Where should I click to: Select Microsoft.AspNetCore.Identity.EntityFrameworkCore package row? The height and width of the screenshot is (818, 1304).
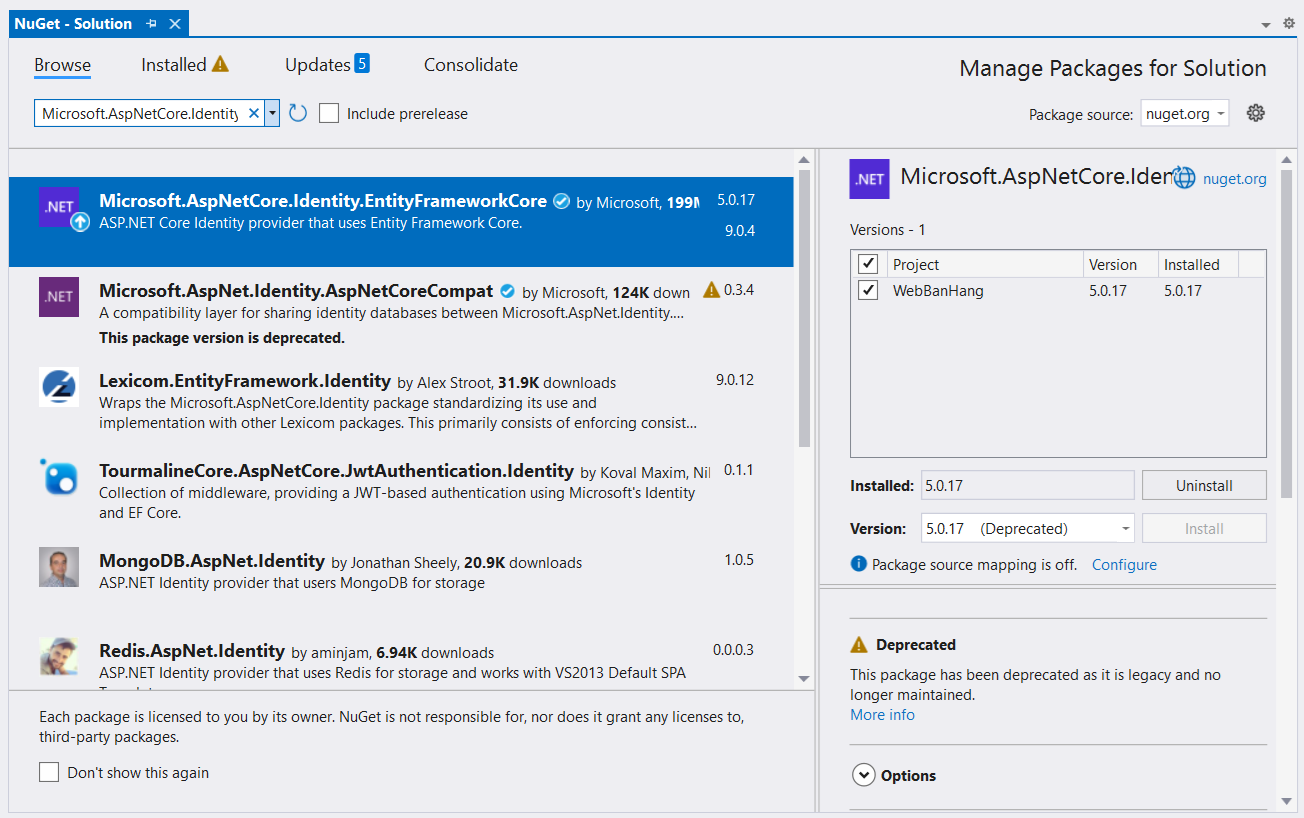(x=401, y=221)
